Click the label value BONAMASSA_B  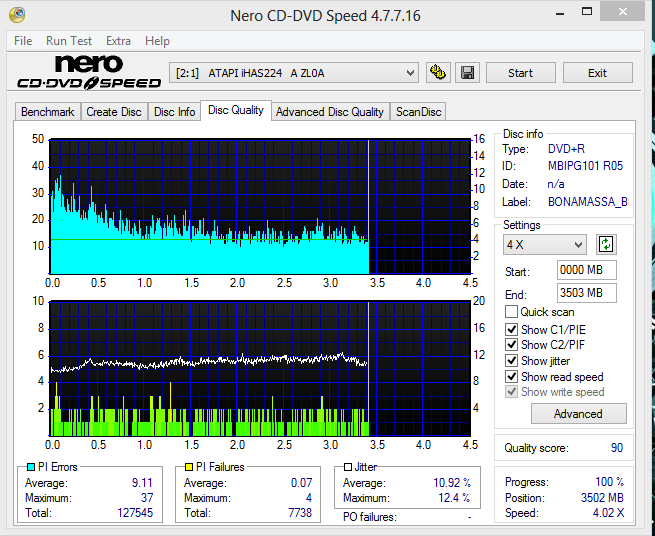[x=587, y=202]
